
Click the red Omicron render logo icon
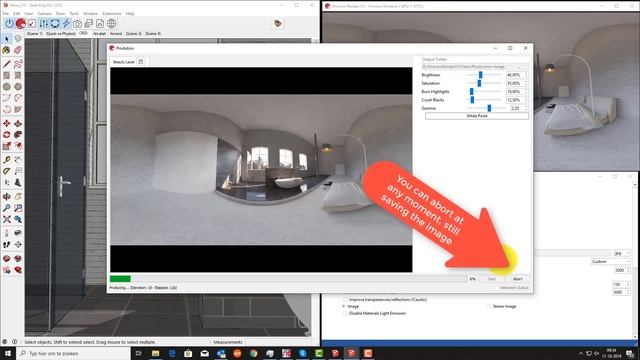(x=20, y=24)
